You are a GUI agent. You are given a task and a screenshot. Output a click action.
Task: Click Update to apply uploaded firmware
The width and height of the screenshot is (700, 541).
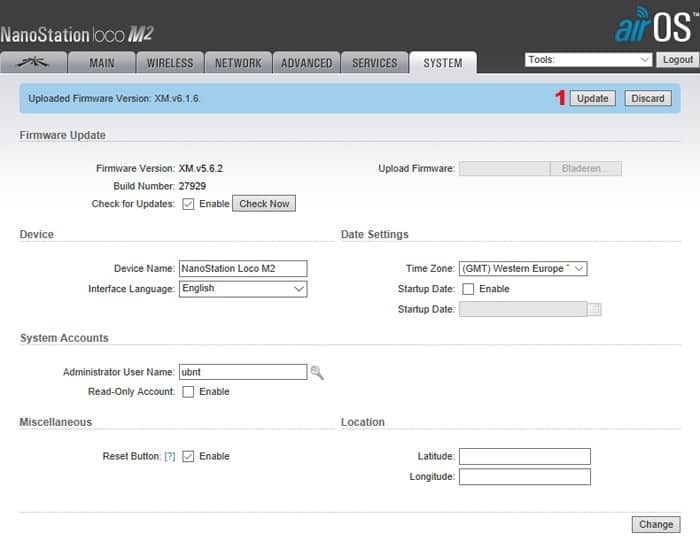592,98
